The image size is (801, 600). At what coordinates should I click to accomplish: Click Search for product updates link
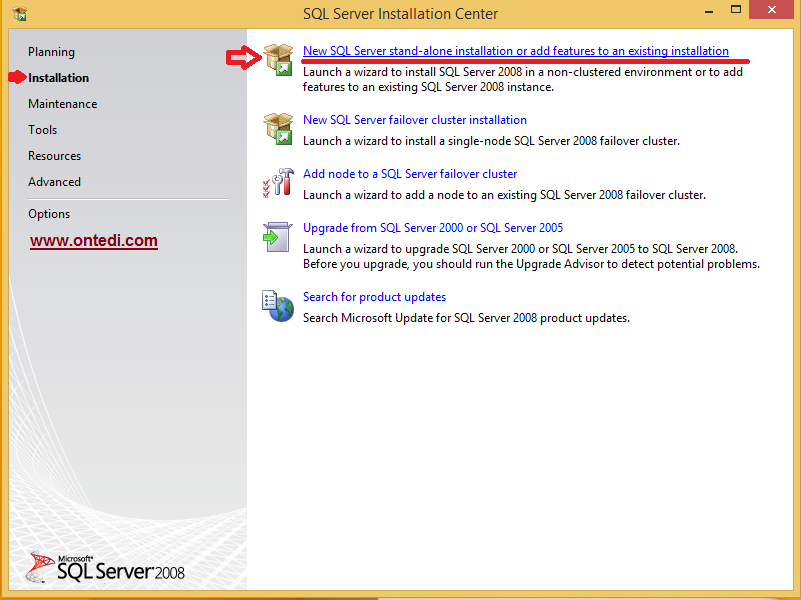(374, 297)
